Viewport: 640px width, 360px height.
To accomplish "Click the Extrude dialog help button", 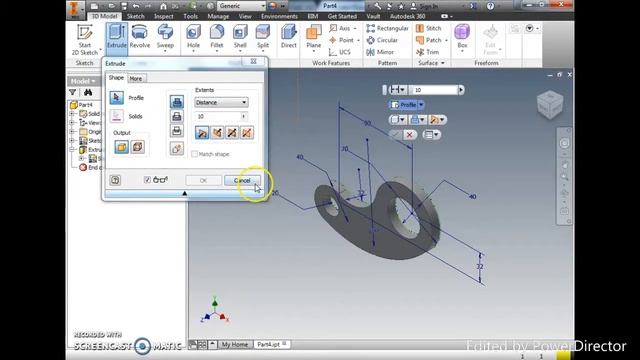I will click(x=115, y=180).
